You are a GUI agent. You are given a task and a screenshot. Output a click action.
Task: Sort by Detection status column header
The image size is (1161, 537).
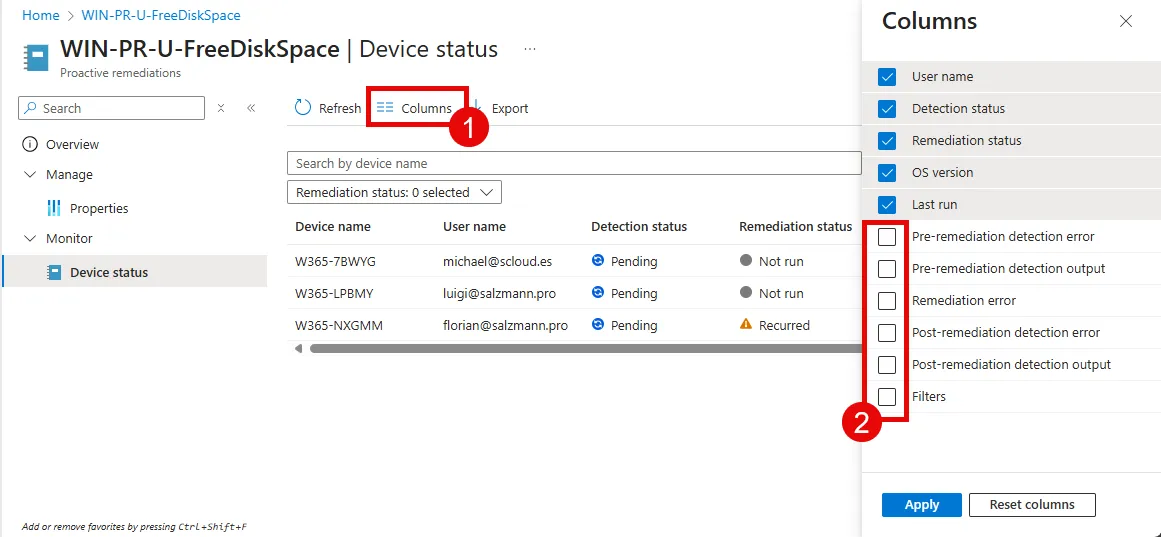point(639,226)
